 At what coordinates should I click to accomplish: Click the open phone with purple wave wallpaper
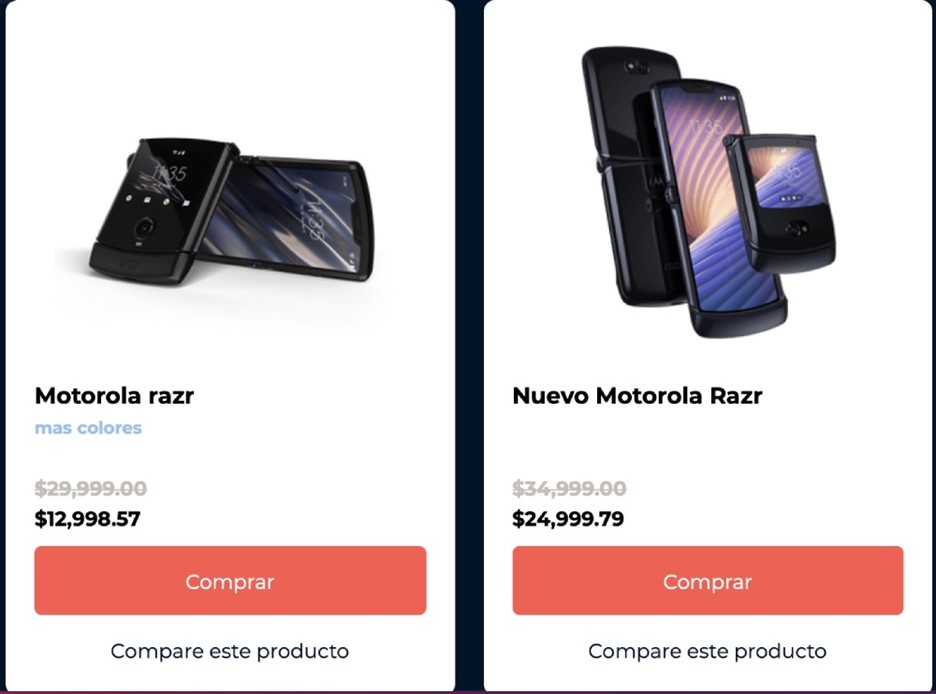point(716,206)
